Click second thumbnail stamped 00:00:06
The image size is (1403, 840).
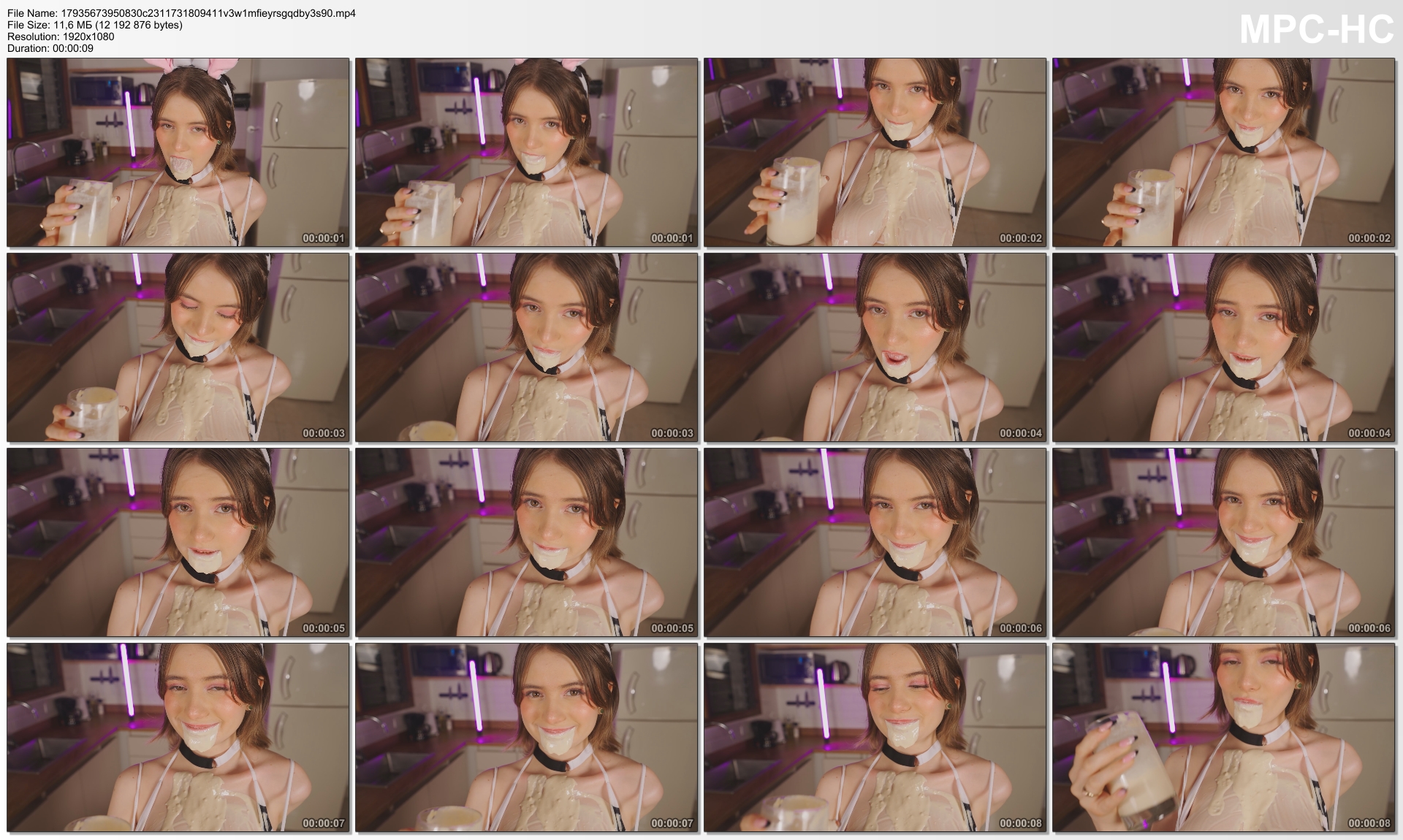pyautogui.click(x=1224, y=543)
